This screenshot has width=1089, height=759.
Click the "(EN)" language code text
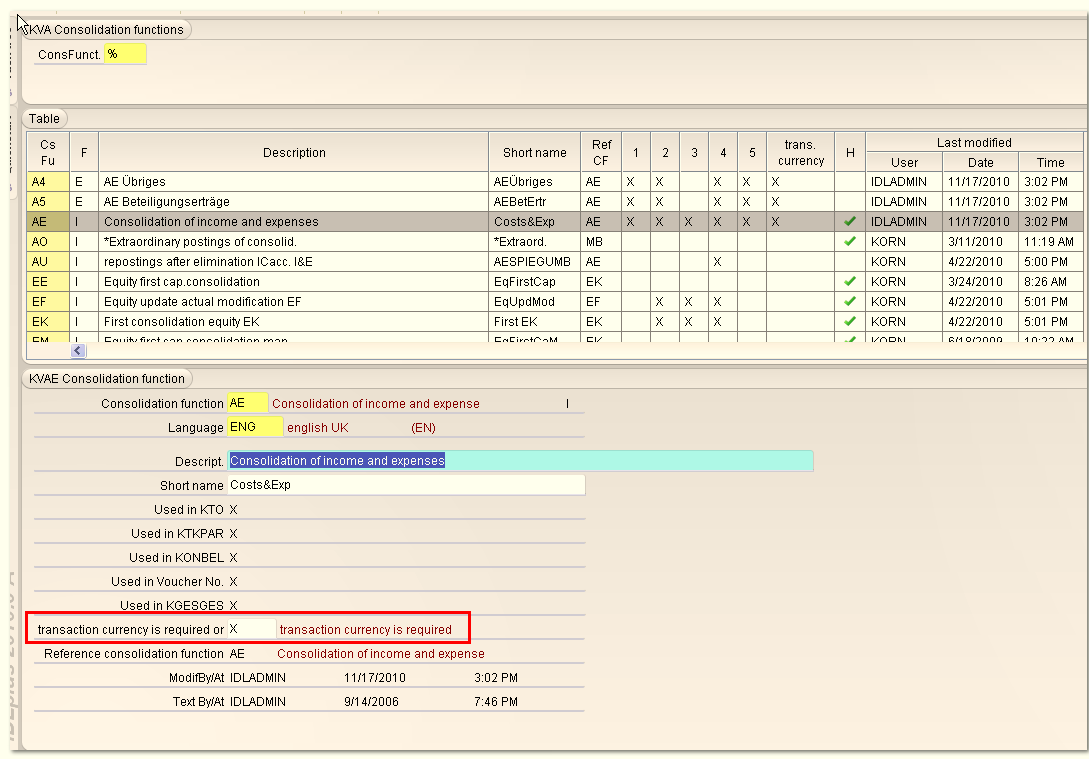pyautogui.click(x=424, y=428)
